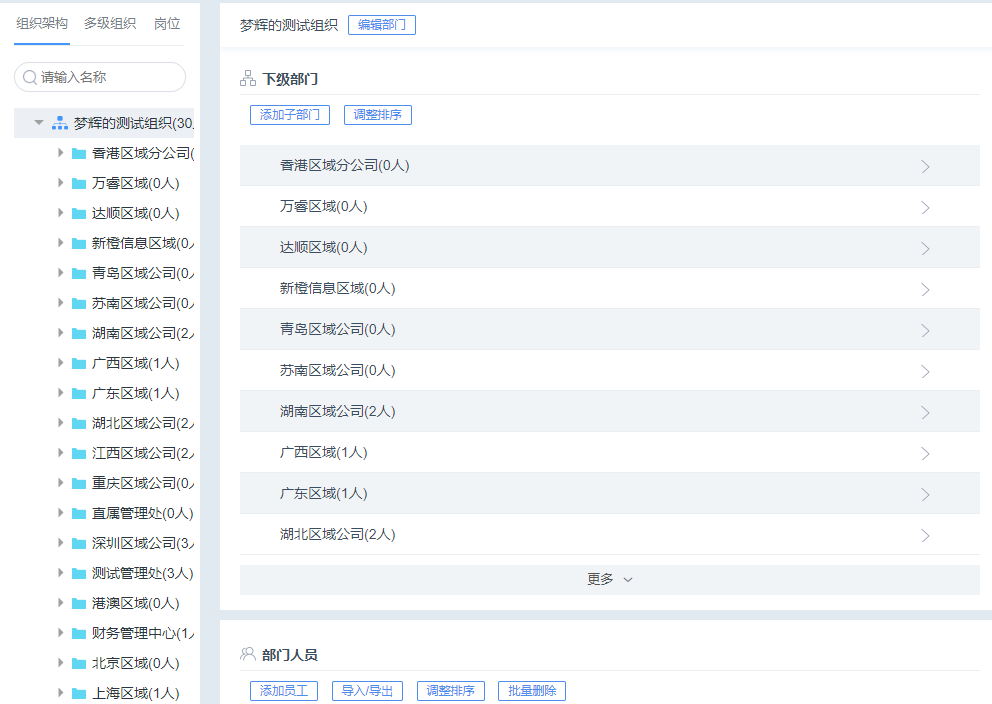The image size is (992, 704).
Task: Click the 批量删除 button
Action: pyautogui.click(x=532, y=691)
